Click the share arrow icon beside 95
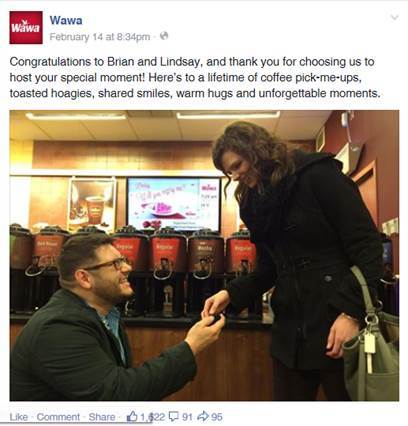 point(203,416)
